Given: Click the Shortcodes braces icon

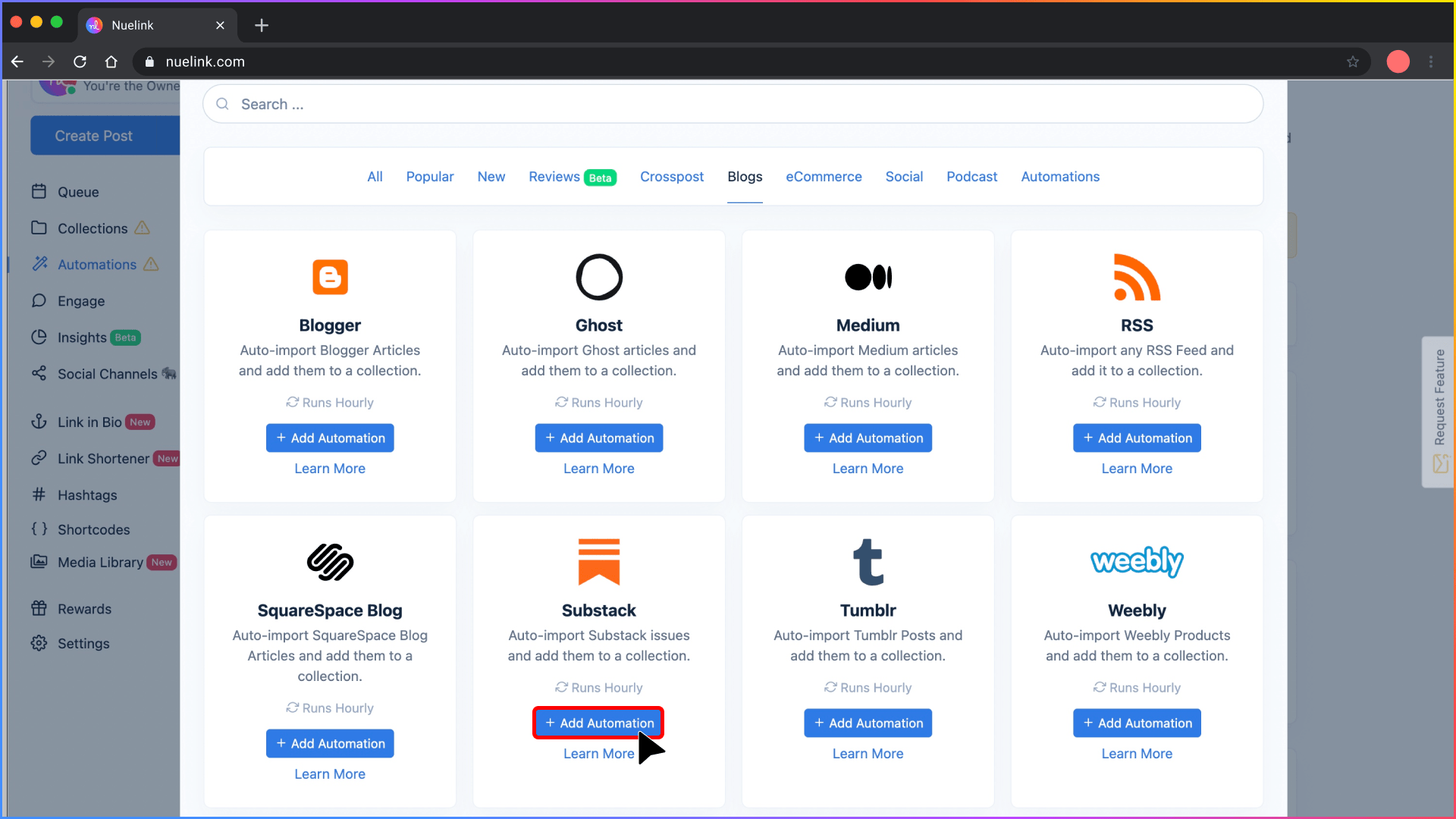Looking at the screenshot, I should click(x=39, y=529).
